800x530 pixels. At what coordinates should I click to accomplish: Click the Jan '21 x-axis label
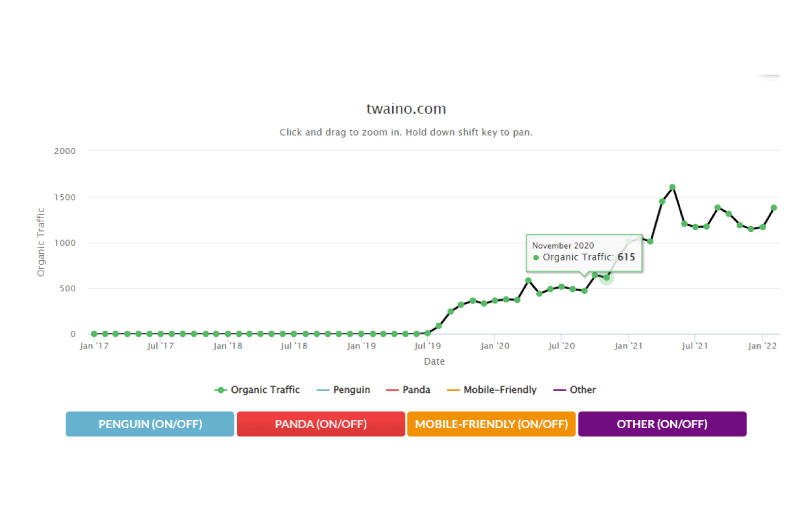click(x=629, y=346)
